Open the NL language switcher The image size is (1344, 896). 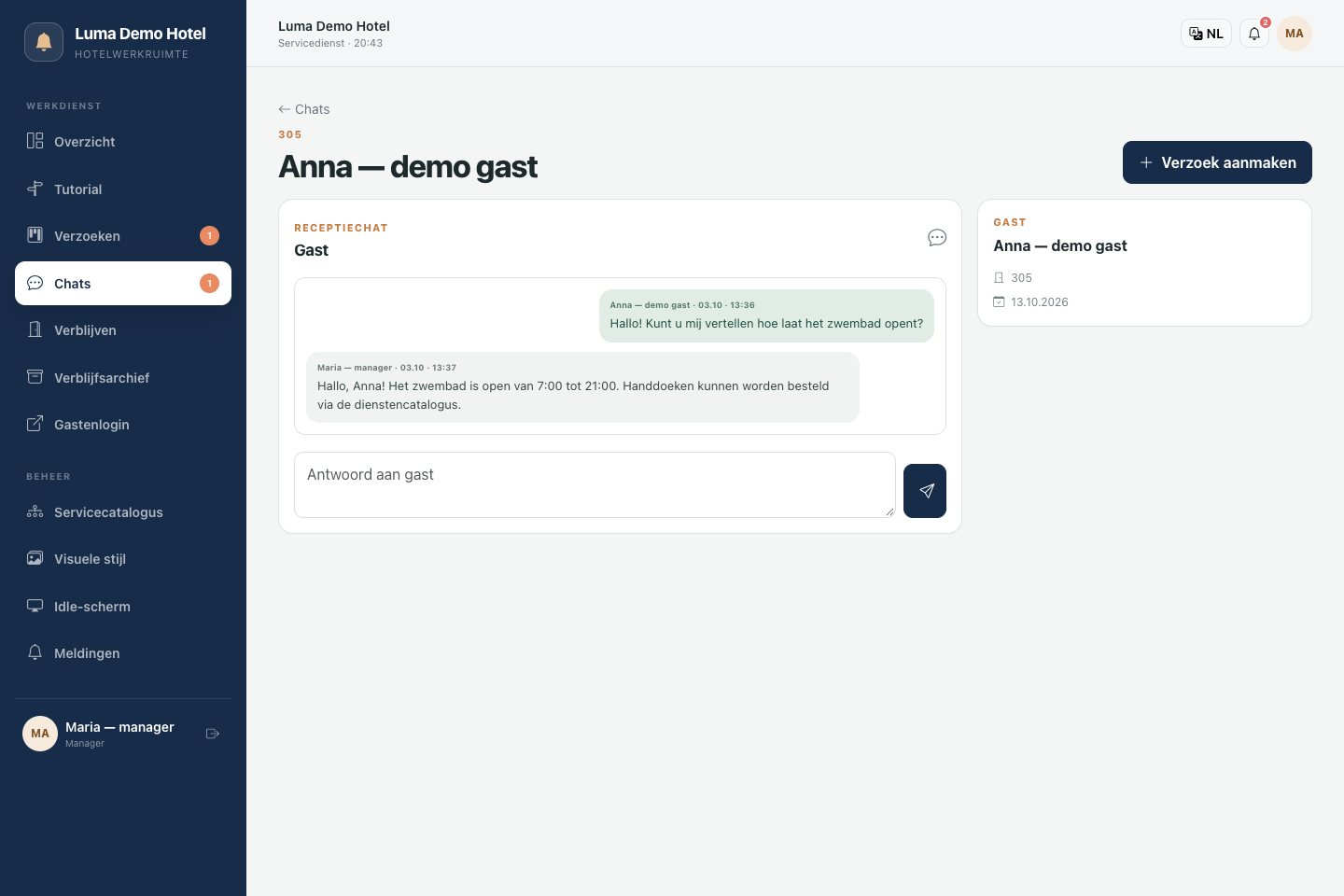1206,34
